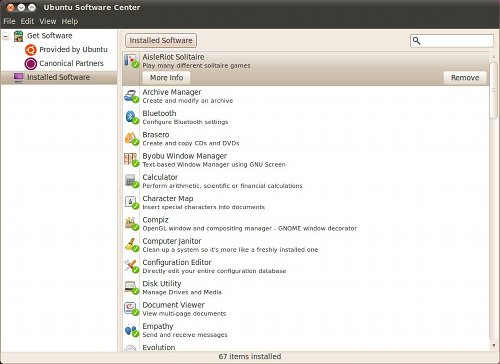
Task: Click 'Directly edit your entire configuration database'
Action: pos(214,271)
